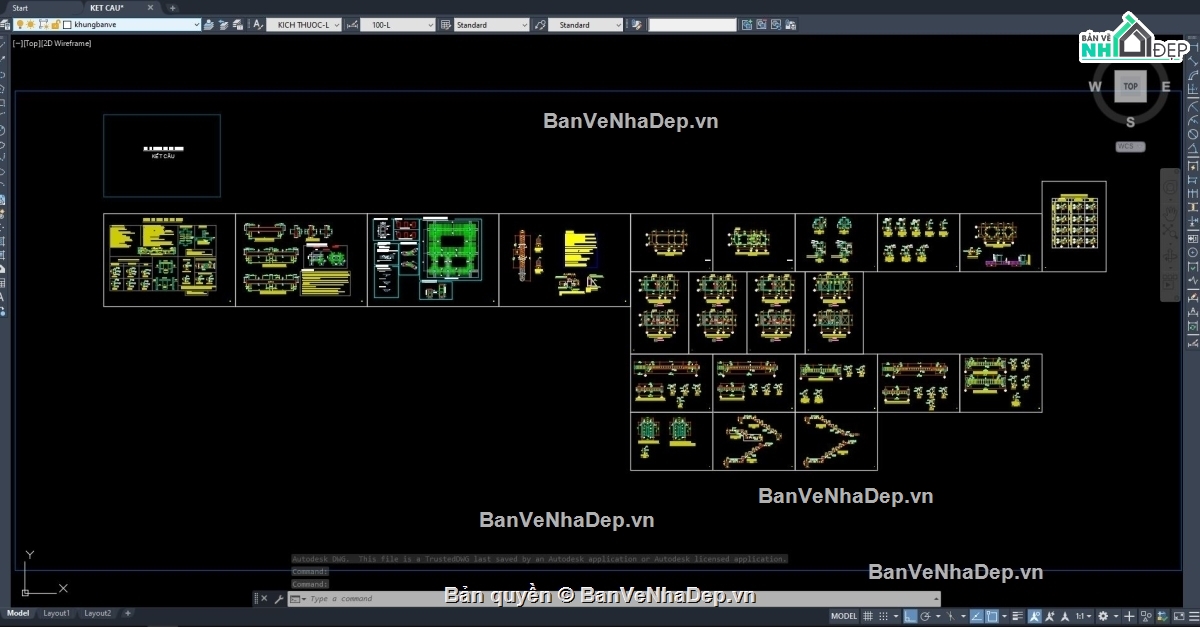Click the text style icon beside KICH THUOC-L

pyautogui.click(x=258, y=25)
